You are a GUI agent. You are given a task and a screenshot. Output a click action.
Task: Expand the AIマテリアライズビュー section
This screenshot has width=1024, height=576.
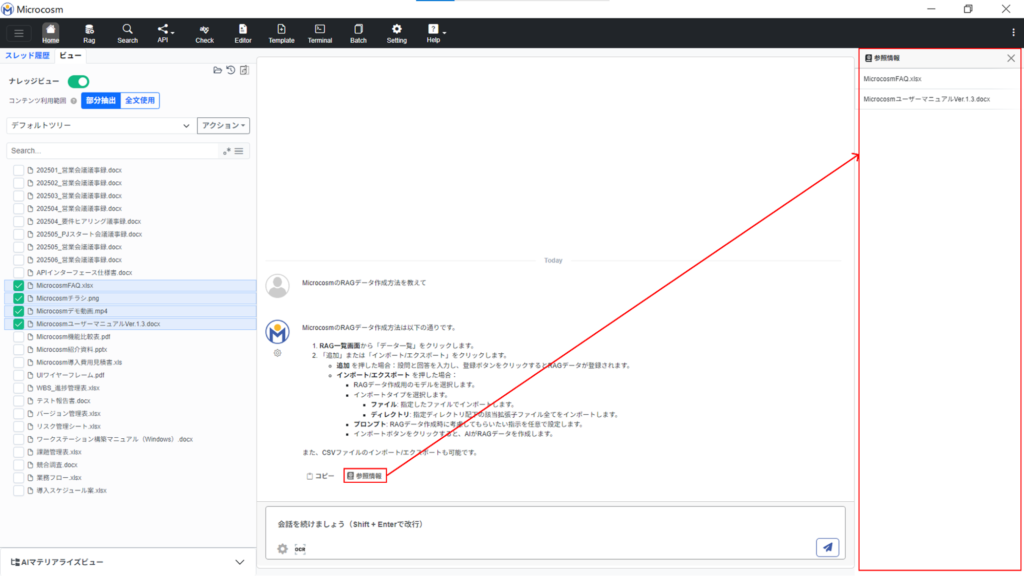click(x=127, y=562)
